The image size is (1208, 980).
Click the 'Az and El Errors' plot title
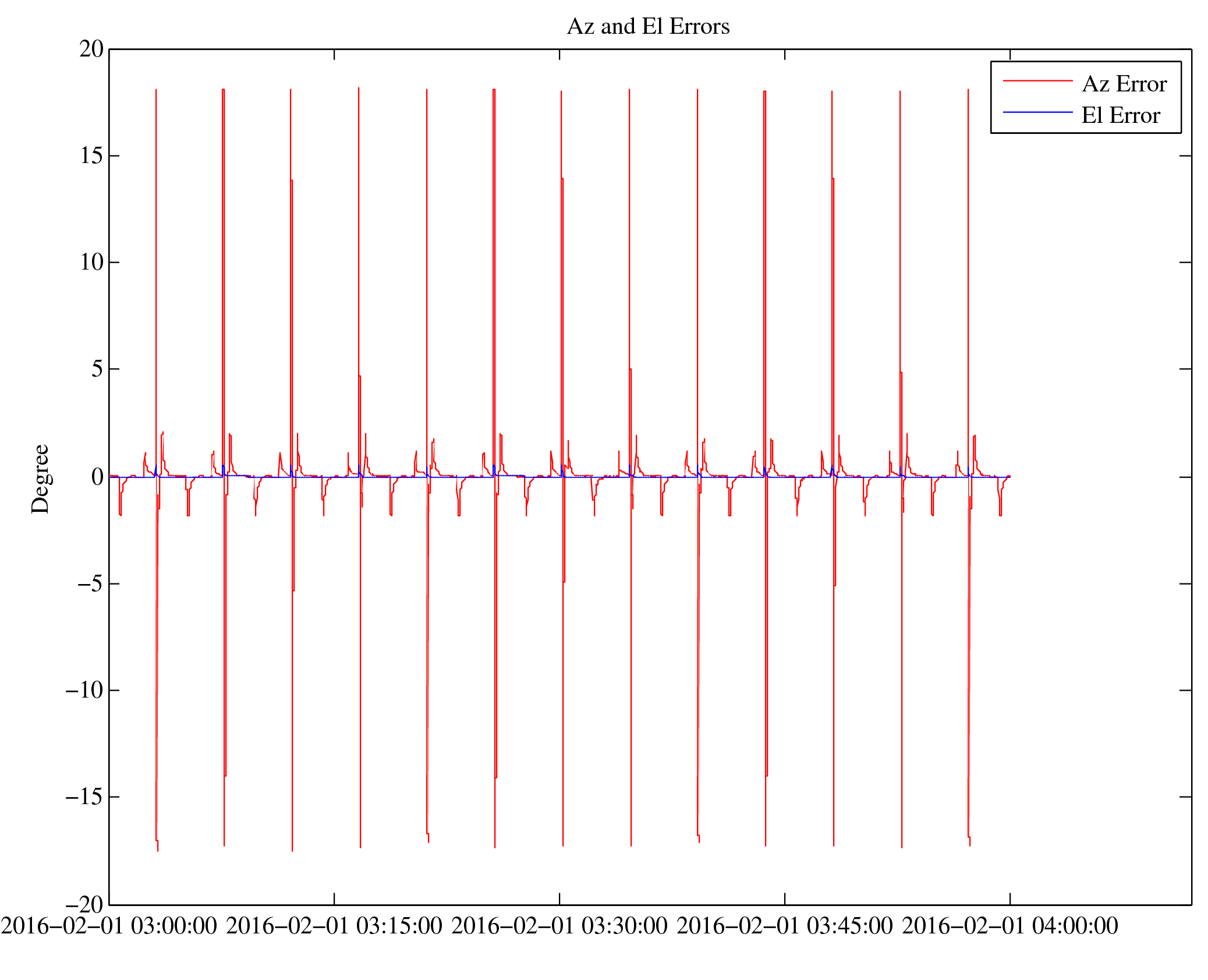(648, 27)
